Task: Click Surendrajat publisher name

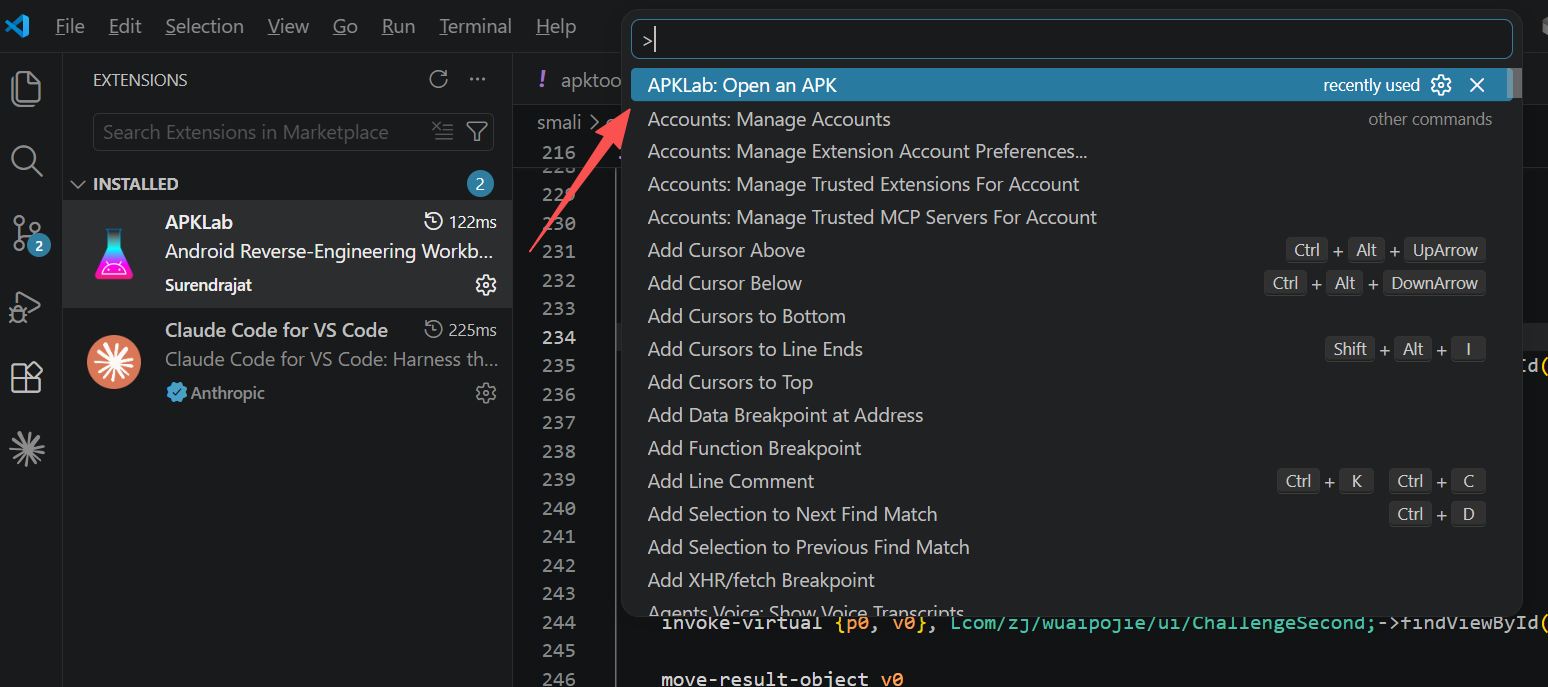Action: click(x=208, y=286)
